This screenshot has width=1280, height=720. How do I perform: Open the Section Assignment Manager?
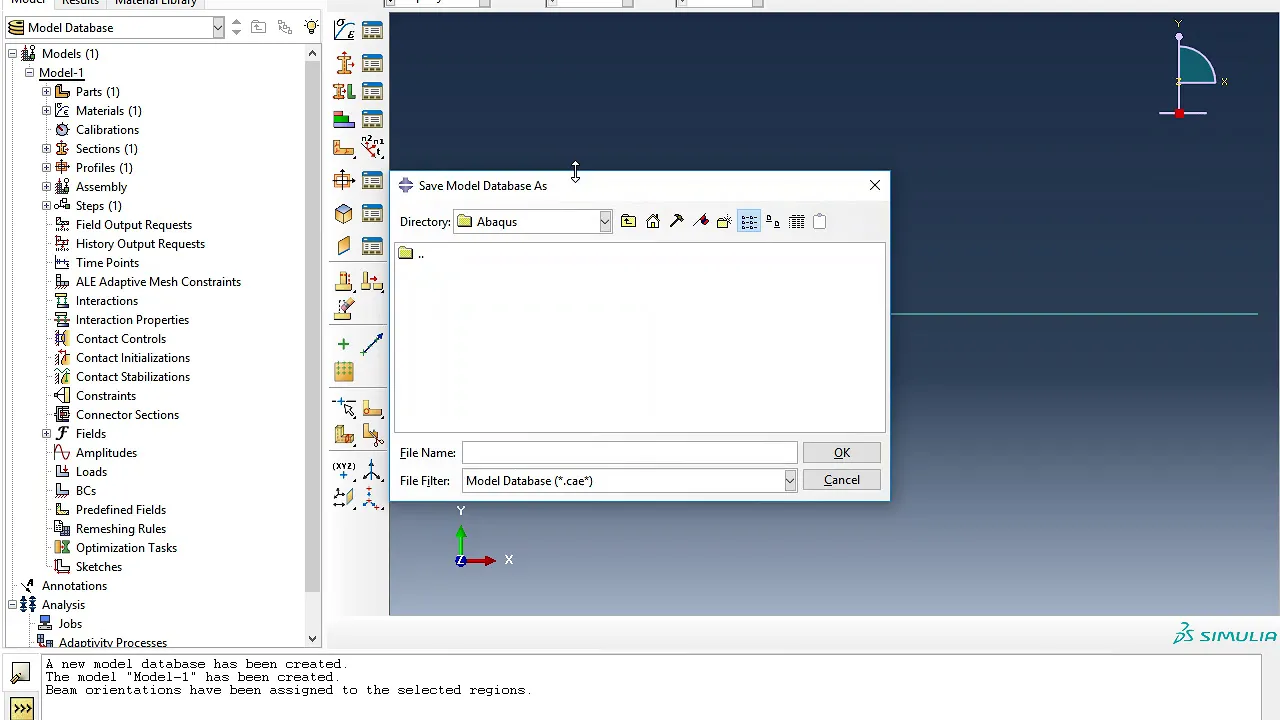point(372,91)
